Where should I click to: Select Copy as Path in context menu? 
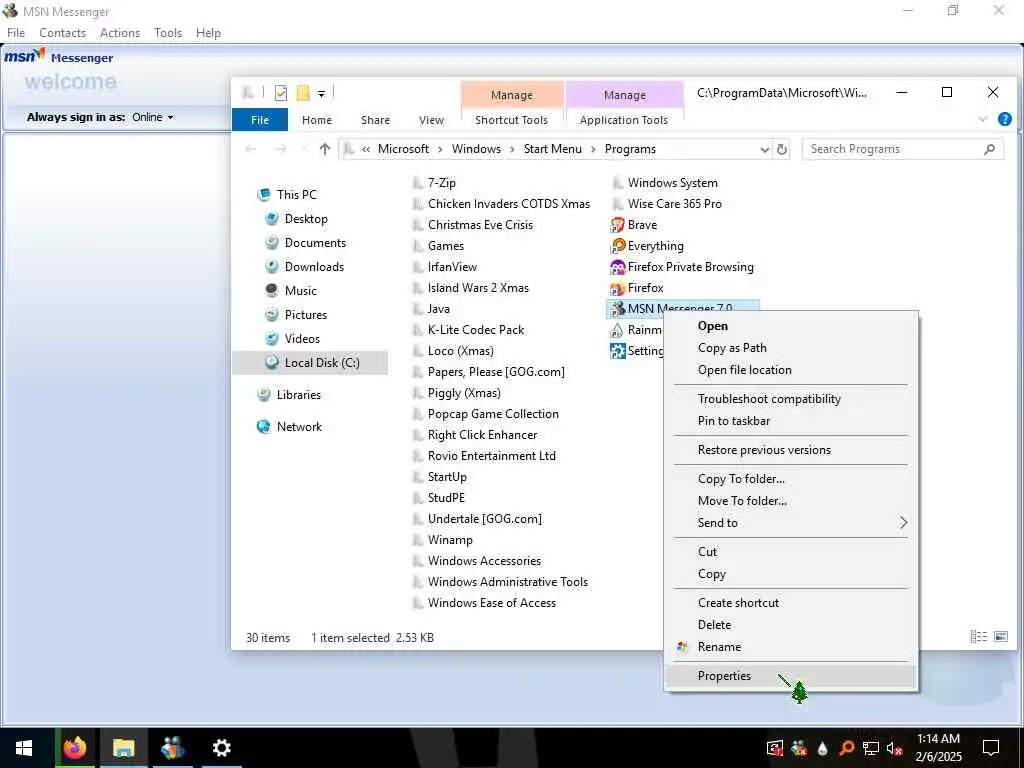(x=790, y=348)
